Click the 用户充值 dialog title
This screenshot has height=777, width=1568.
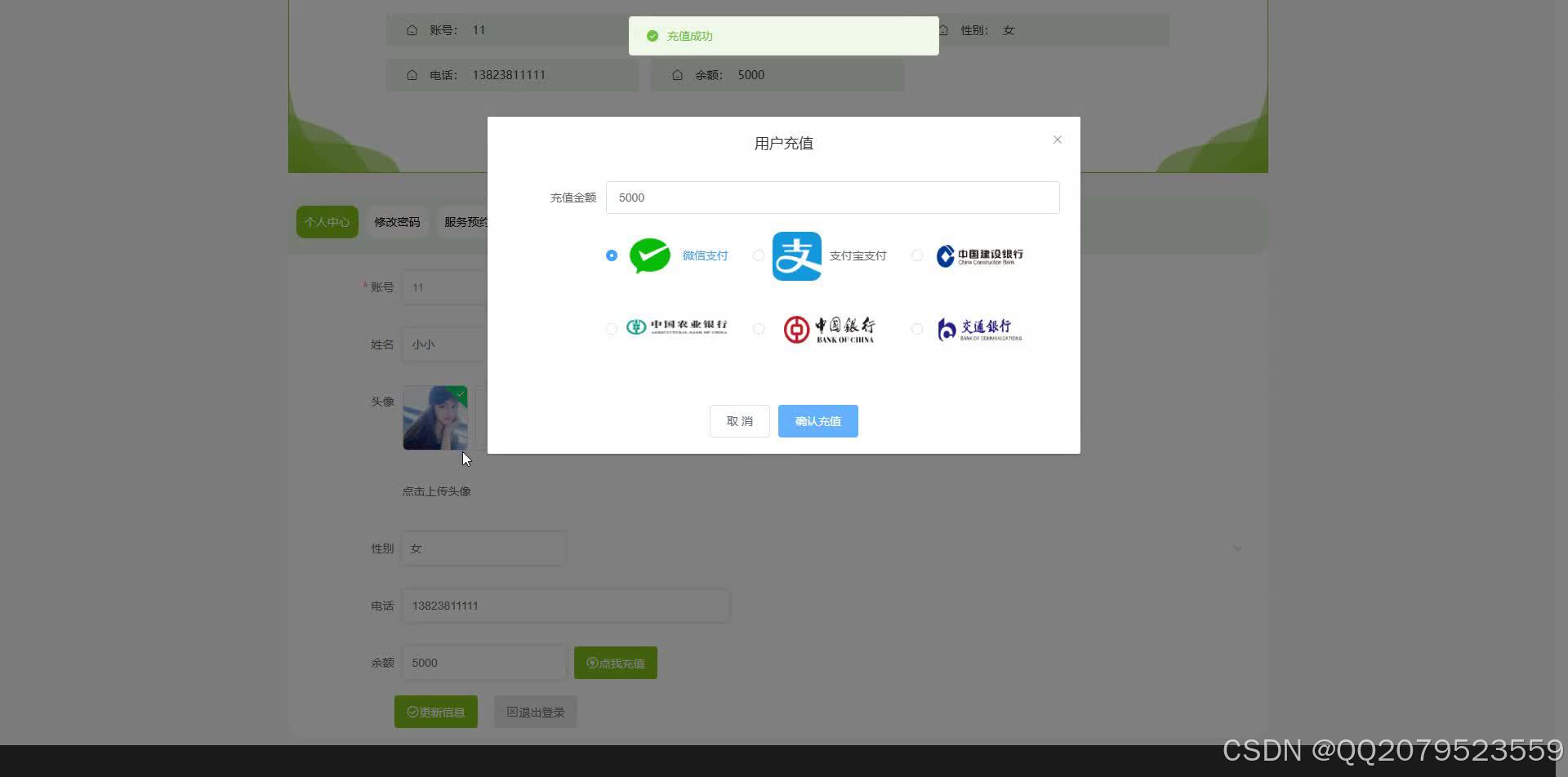click(x=784, y=144)
